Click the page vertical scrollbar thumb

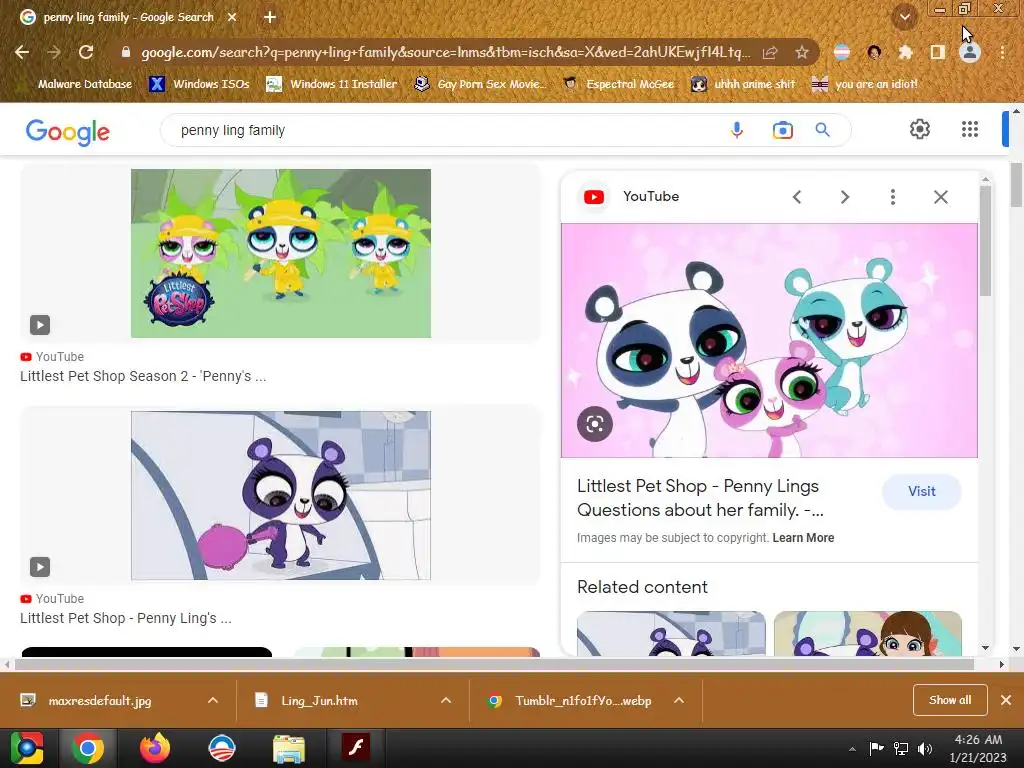1016,184
